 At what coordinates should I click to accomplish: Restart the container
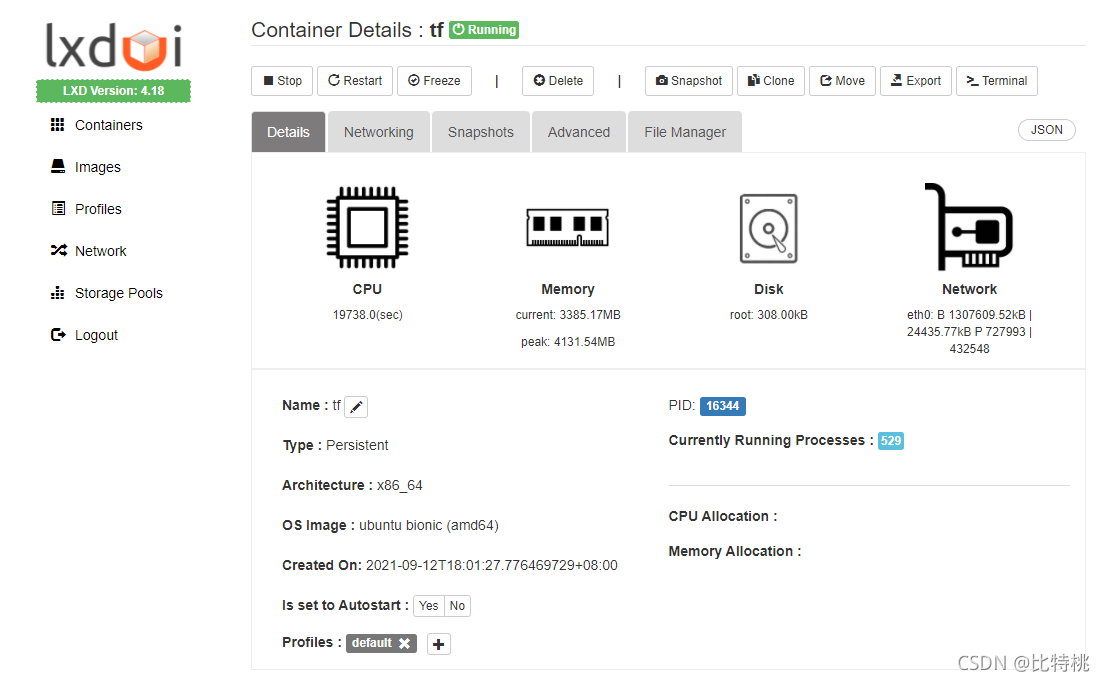point(355,80)
